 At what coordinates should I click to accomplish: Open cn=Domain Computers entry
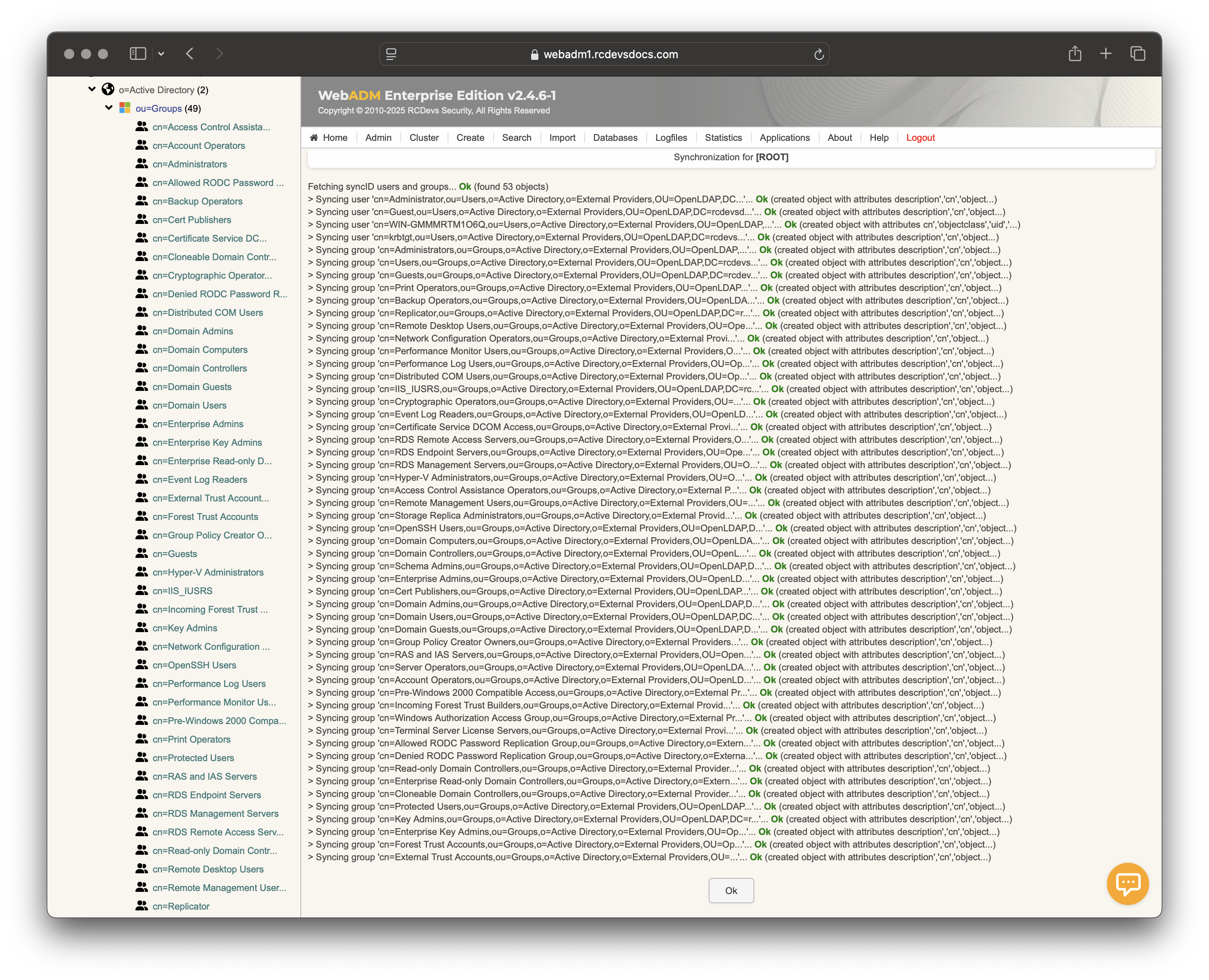[200, 350]
